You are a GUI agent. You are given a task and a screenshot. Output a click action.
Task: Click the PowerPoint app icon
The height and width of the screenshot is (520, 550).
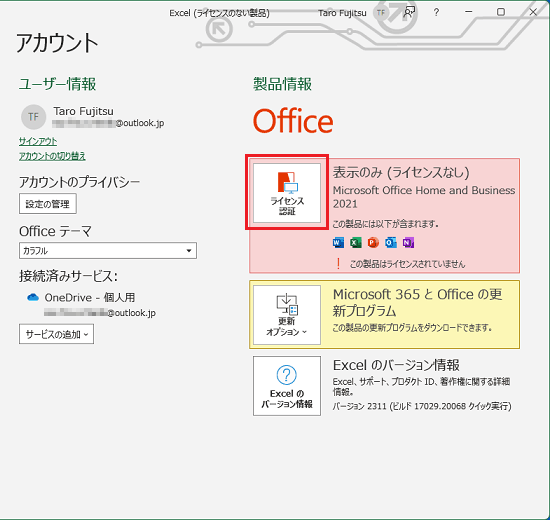pyautogui.click(x=373, y=242)
